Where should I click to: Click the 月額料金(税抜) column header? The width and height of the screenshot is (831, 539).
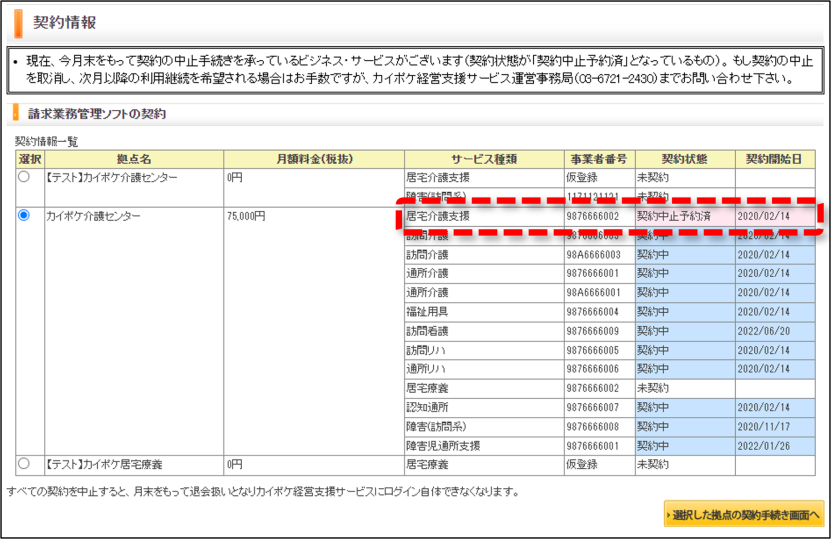[314, 159]
